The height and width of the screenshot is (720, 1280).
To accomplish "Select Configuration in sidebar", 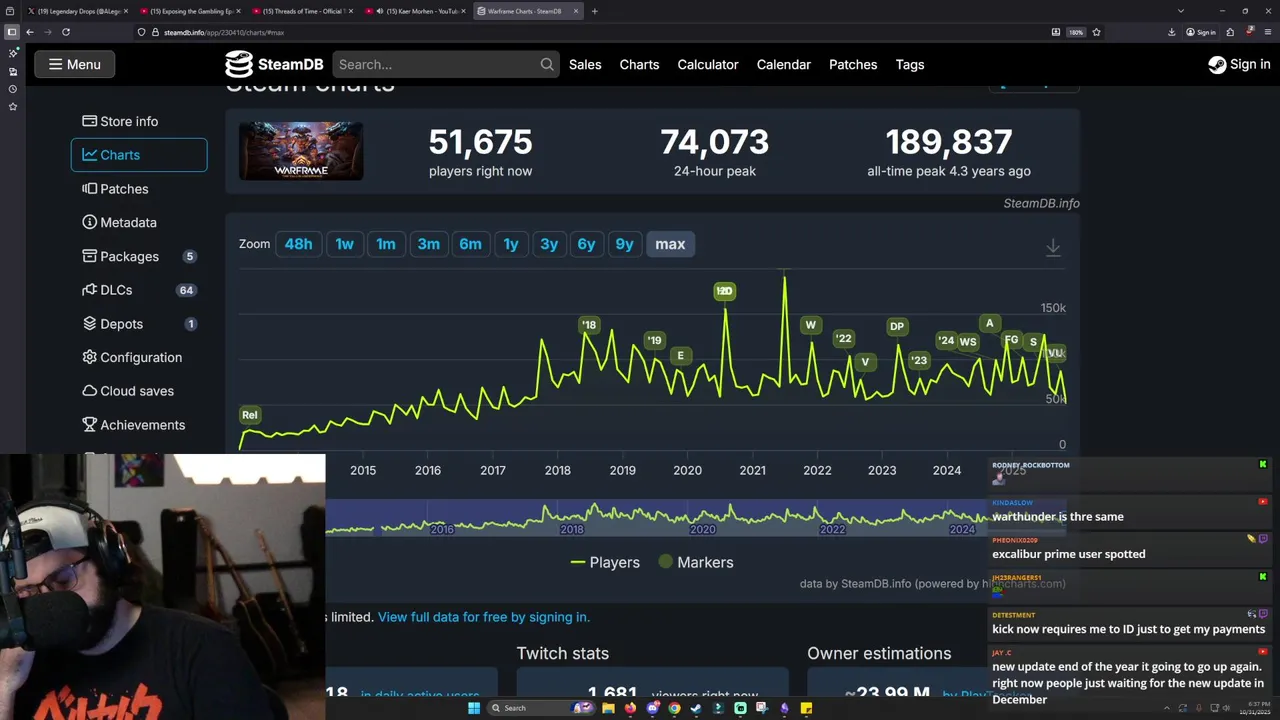I will coord(139,357).
